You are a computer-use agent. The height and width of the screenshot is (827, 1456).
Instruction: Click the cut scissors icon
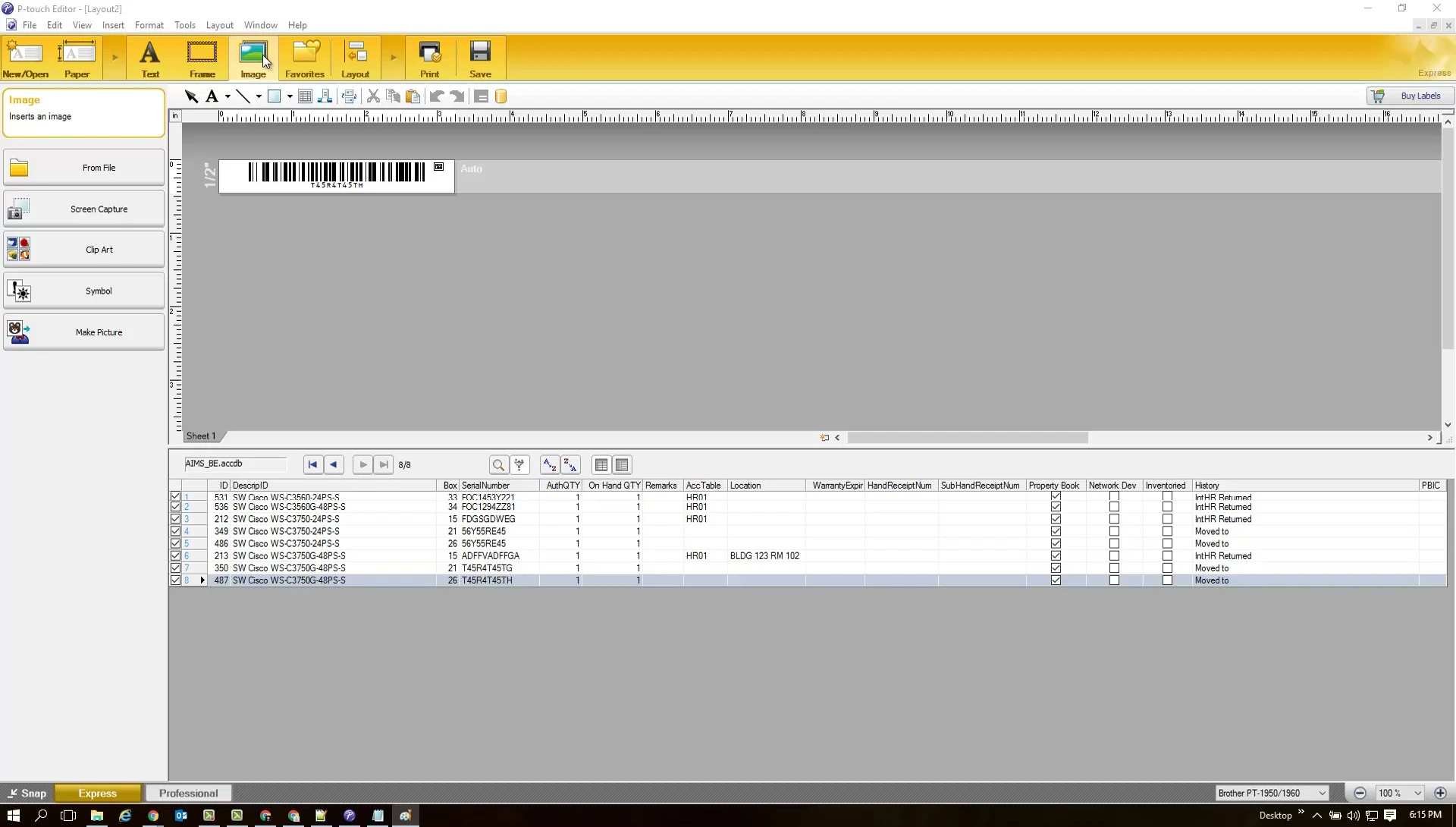(373, 96)
